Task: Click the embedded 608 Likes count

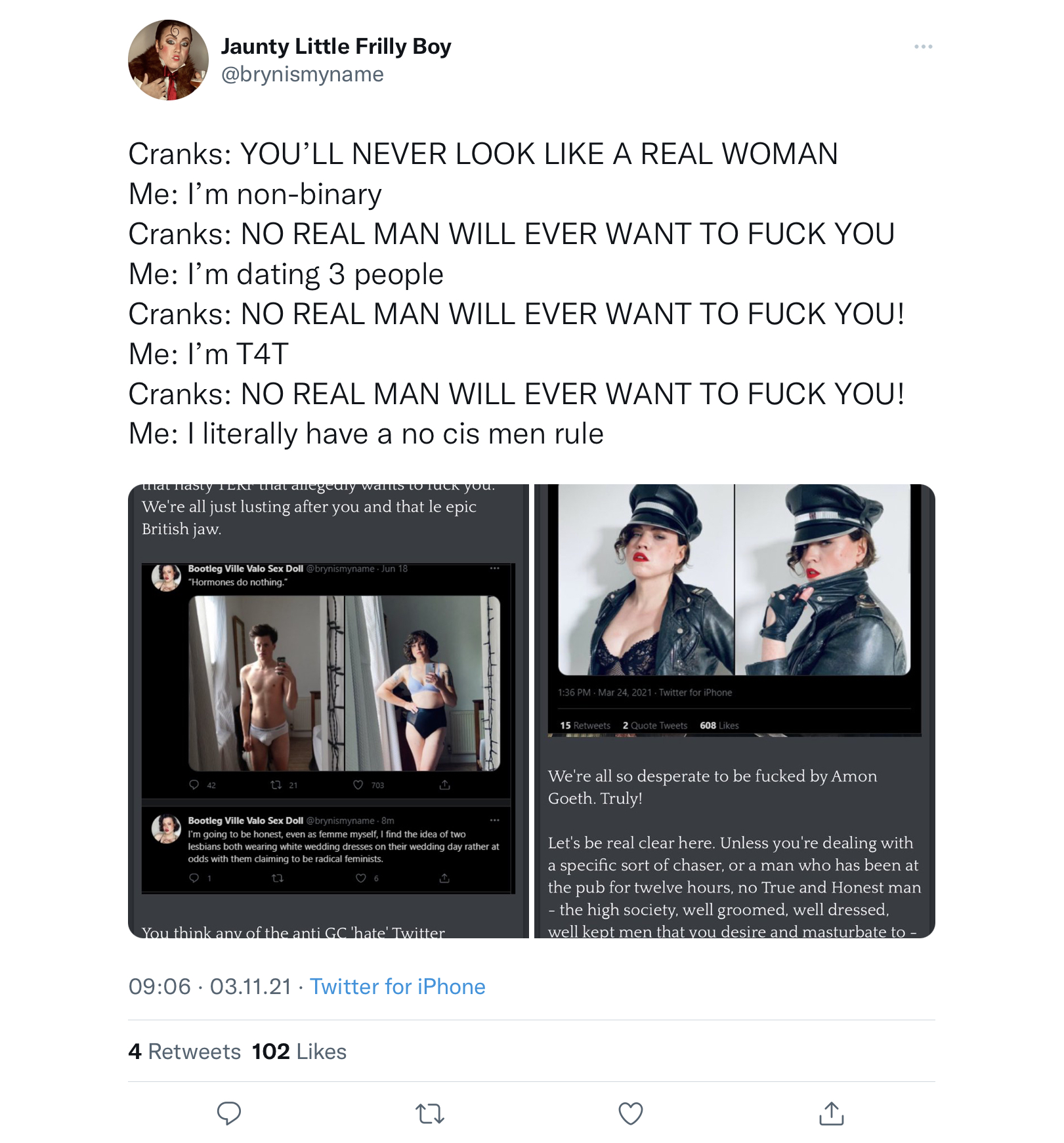Action: [x=719, y=725]
